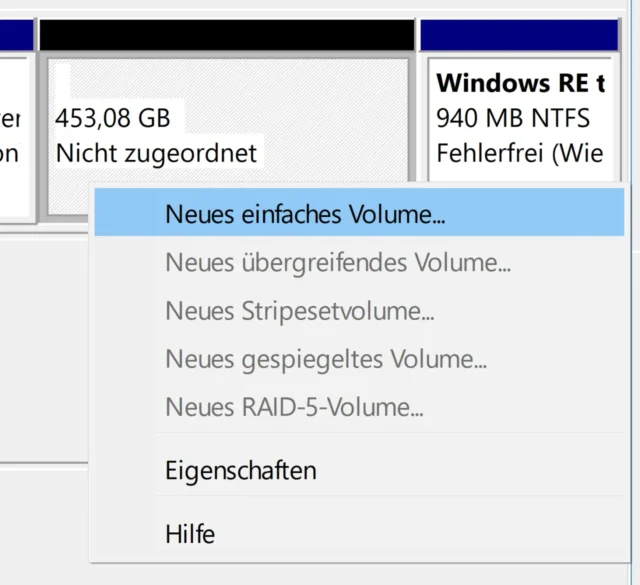Screen dimensions: 640x585
Task: Select "Neues RAID-5-Volume..." menu item
Action: pyautogui.click(x=294, y=407)
